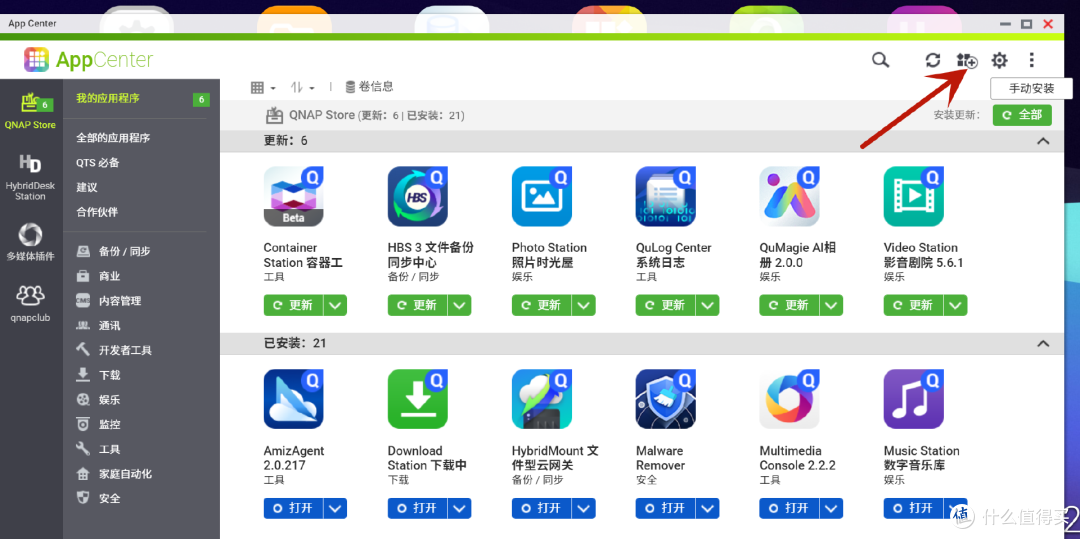Update Photo Station with 更新 button
This screenshot has width=1080, height=539.
[x=541, y=305]
